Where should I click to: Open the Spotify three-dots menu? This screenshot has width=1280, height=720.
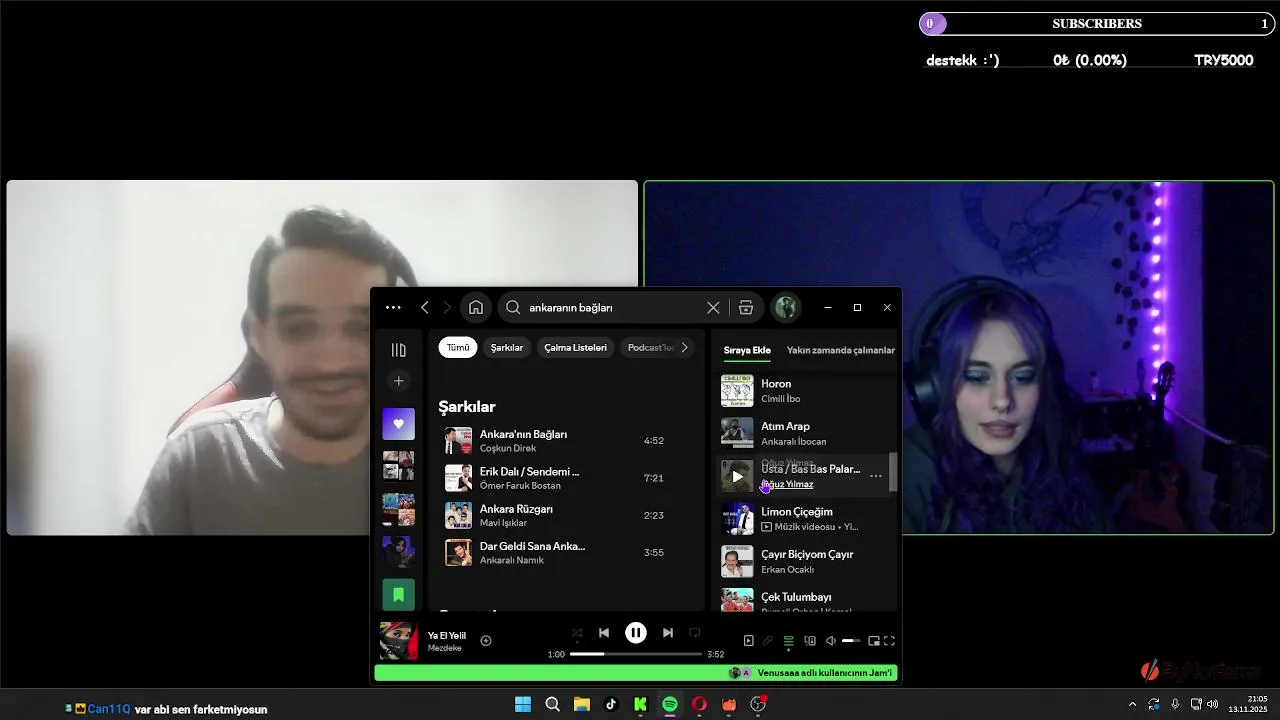point(393,308)
